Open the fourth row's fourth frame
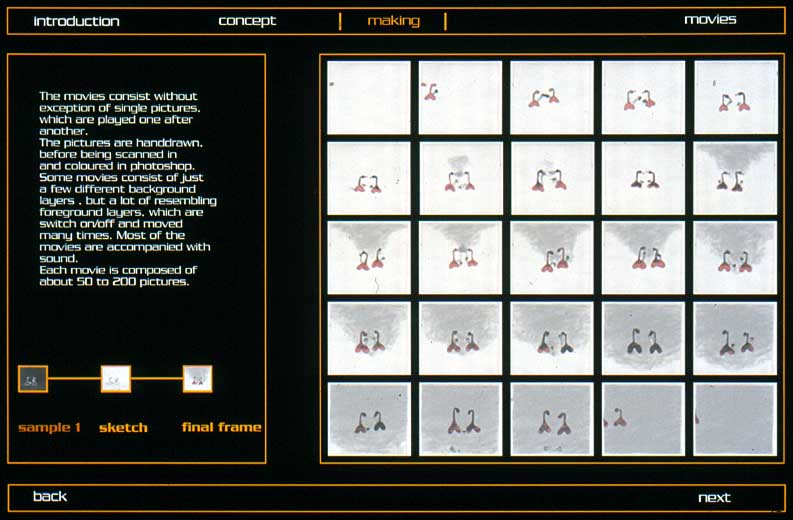Viewport: 793px width, 520px height. pyautogui.click(x=643, y=338)
